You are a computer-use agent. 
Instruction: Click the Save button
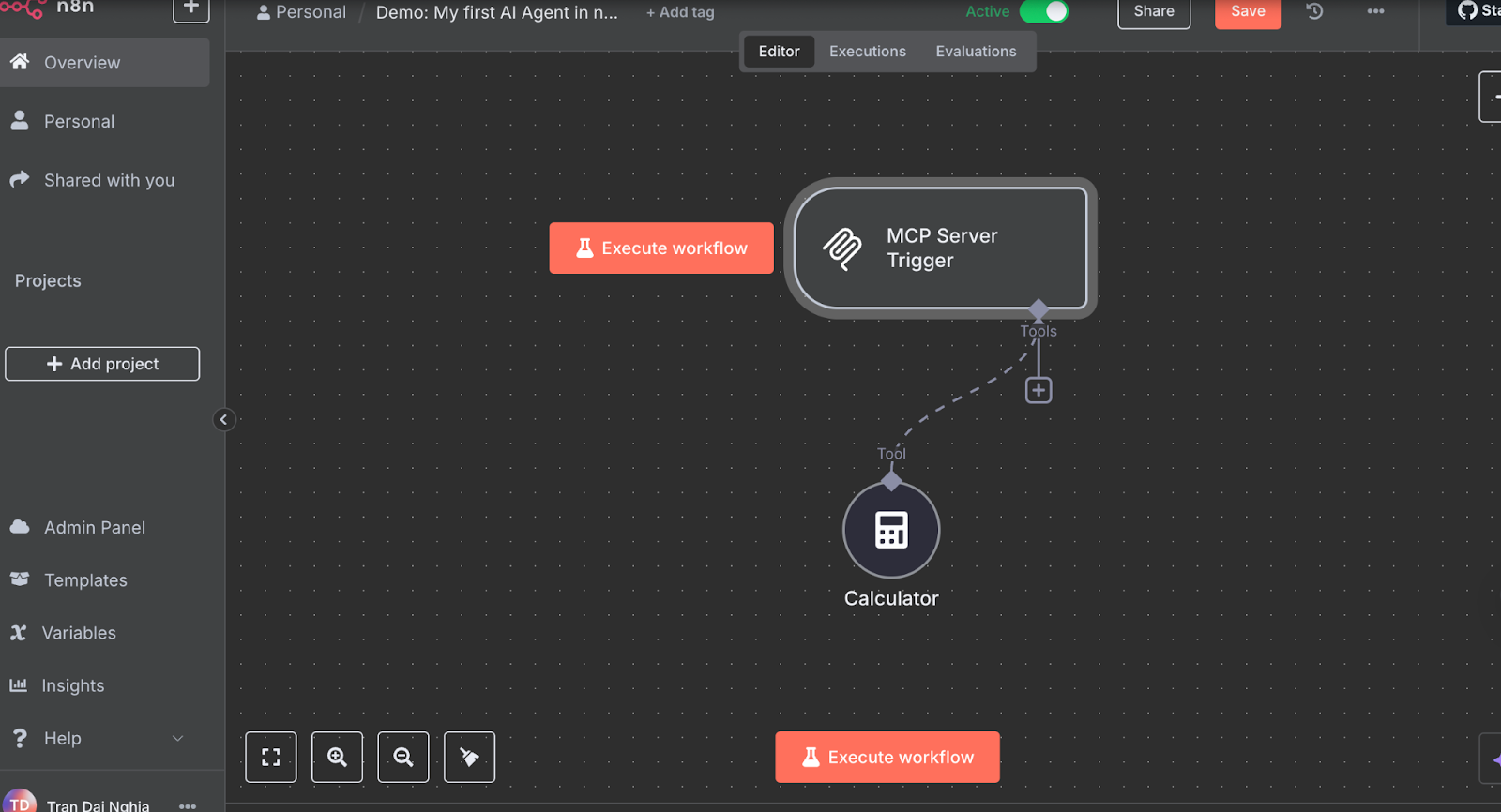(x=1248, y=11)
